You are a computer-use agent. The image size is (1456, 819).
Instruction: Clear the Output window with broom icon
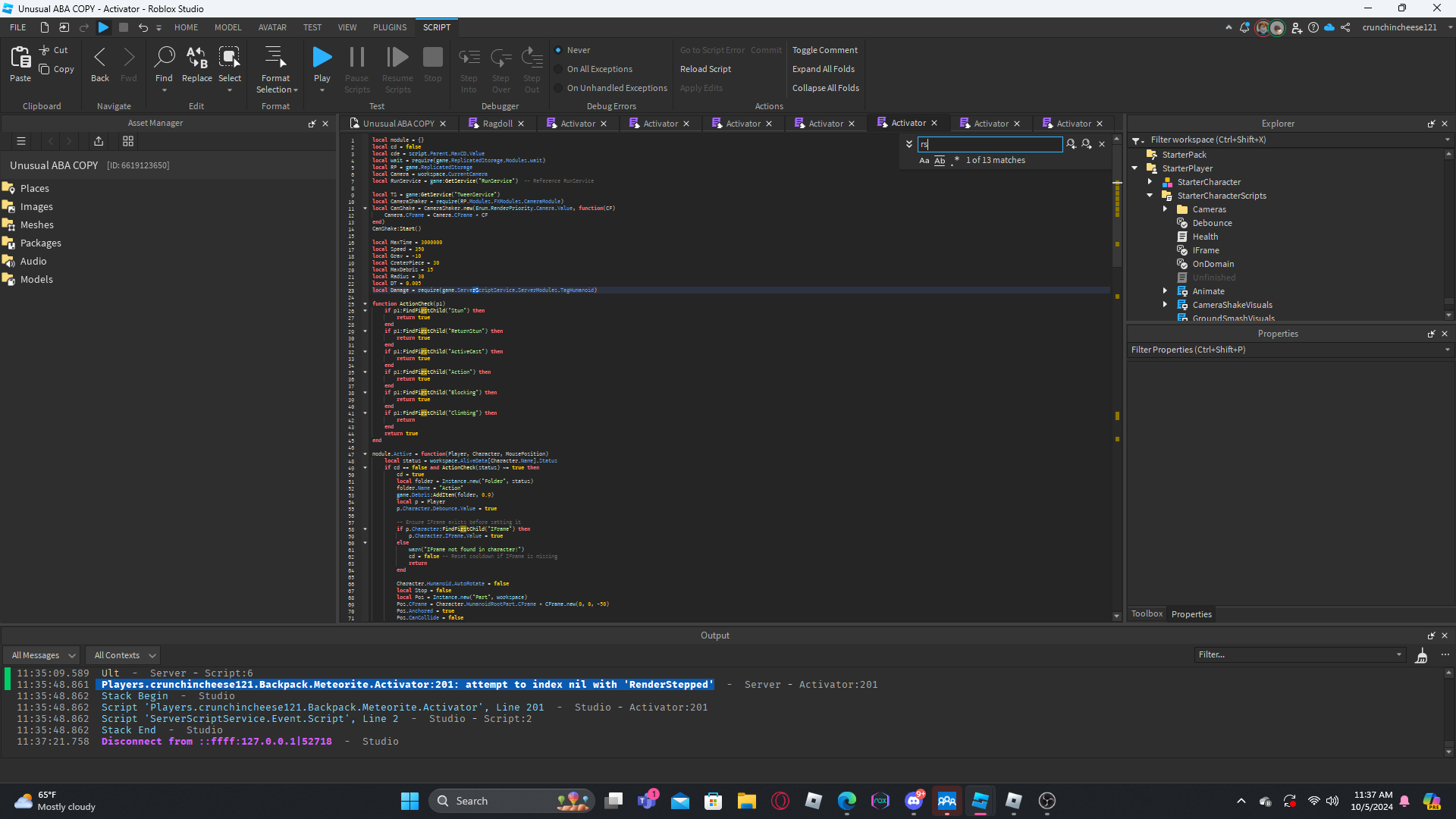1421,655
